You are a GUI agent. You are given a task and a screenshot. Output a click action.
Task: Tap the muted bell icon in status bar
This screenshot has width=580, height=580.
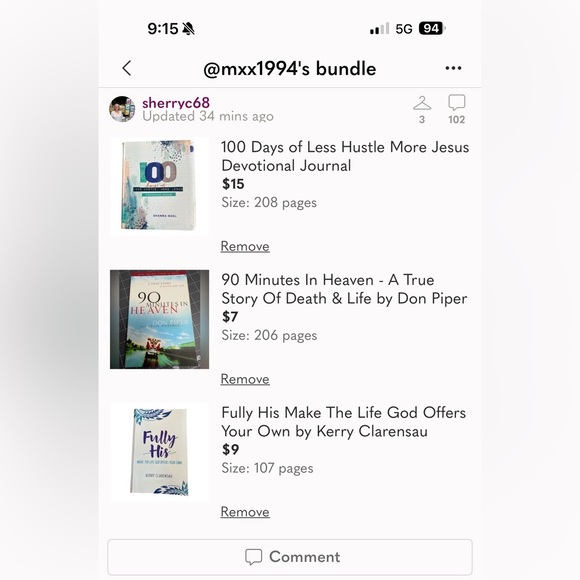[x=189, y=28]
